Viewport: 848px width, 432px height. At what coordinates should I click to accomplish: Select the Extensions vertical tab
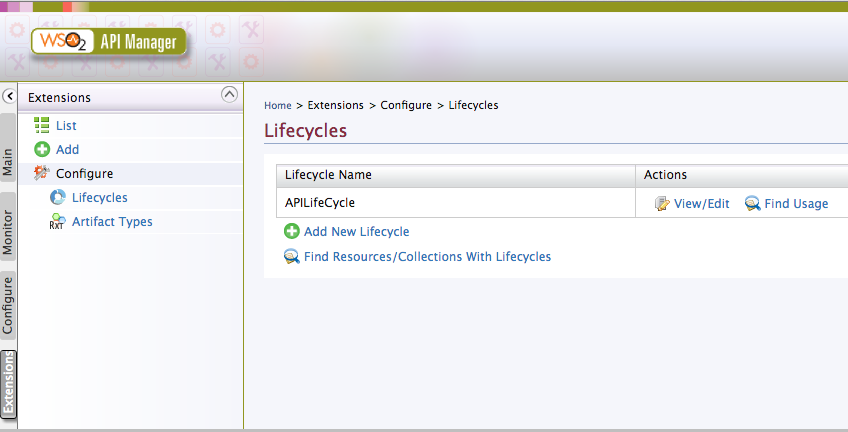click(x=8, y=383)
